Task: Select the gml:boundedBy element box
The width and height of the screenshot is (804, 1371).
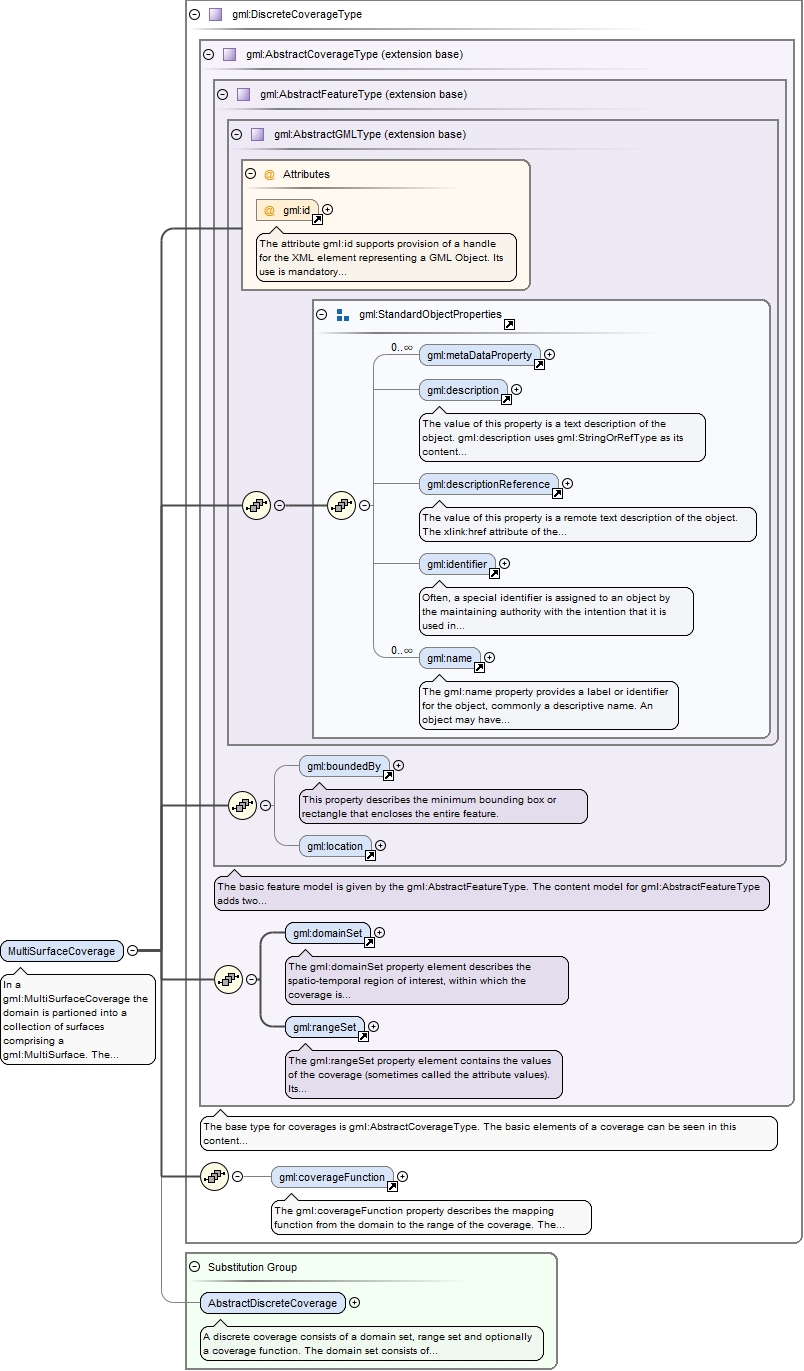Action: click(x=344, y=766)
